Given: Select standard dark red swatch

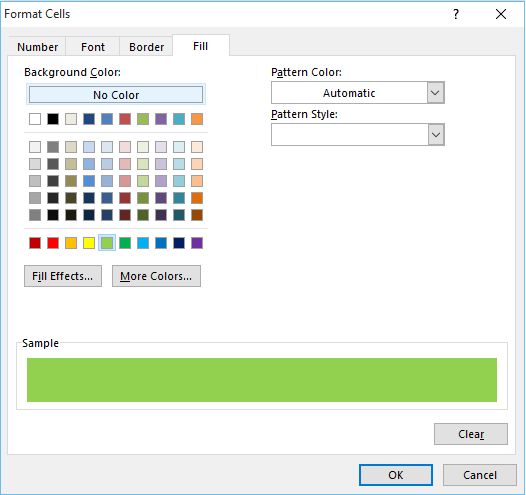Looking at the screenshot, I should click(35, 243).
